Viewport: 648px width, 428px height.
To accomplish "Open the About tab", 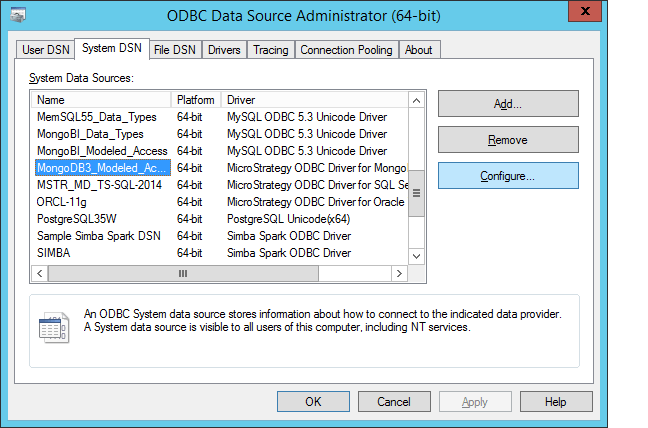I will click(x=419, y=50).
